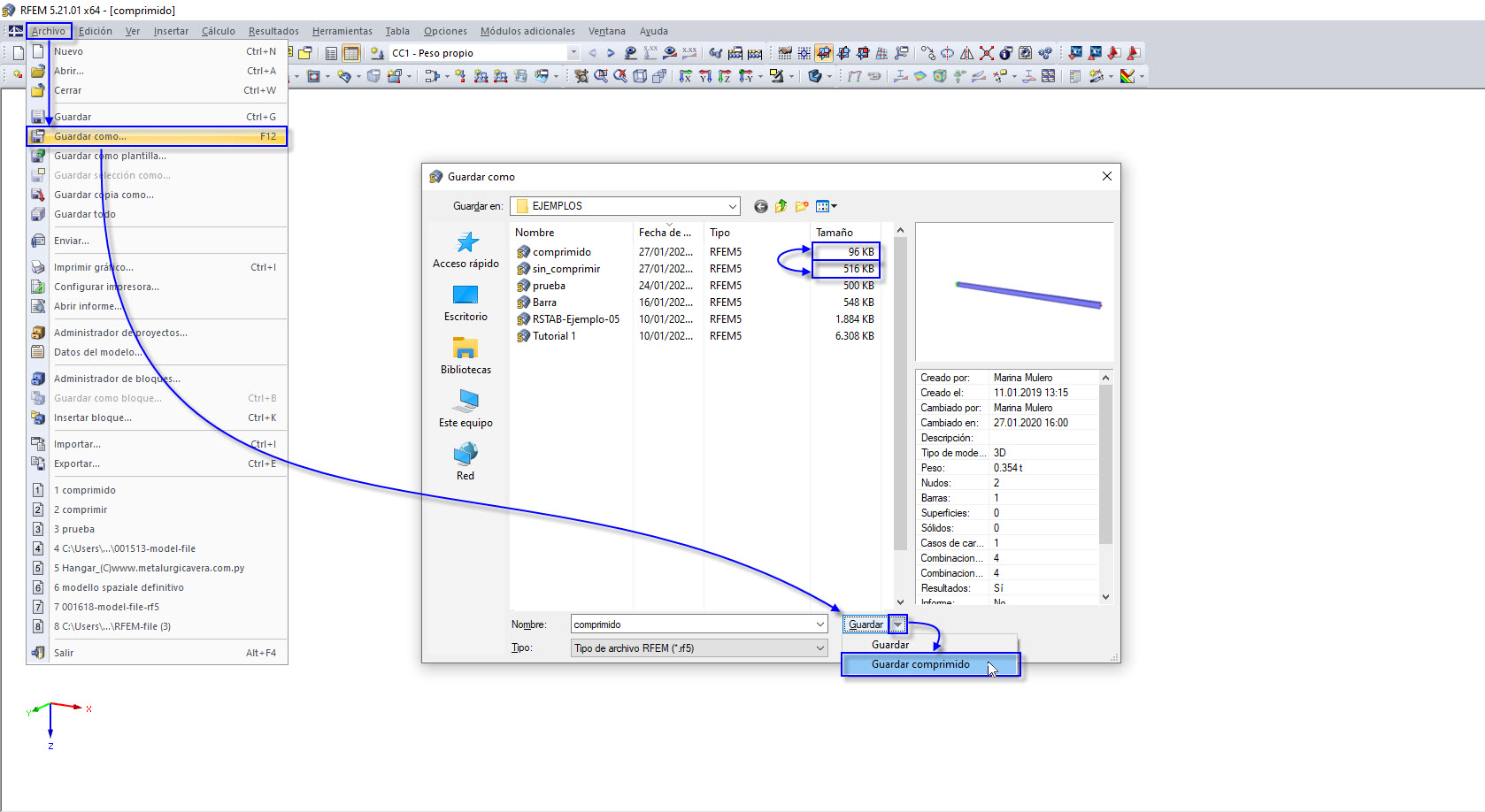
Task: Select the comprimido file in the list
Action: pyautogui.click(x=561, y=252)
